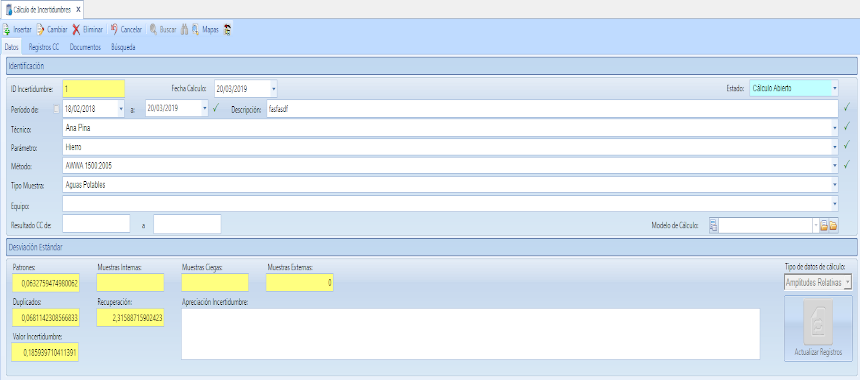Open the Período de start date dropdown
Screen dimensions: 860x380
pyautogui.click(x=121, y=109)
